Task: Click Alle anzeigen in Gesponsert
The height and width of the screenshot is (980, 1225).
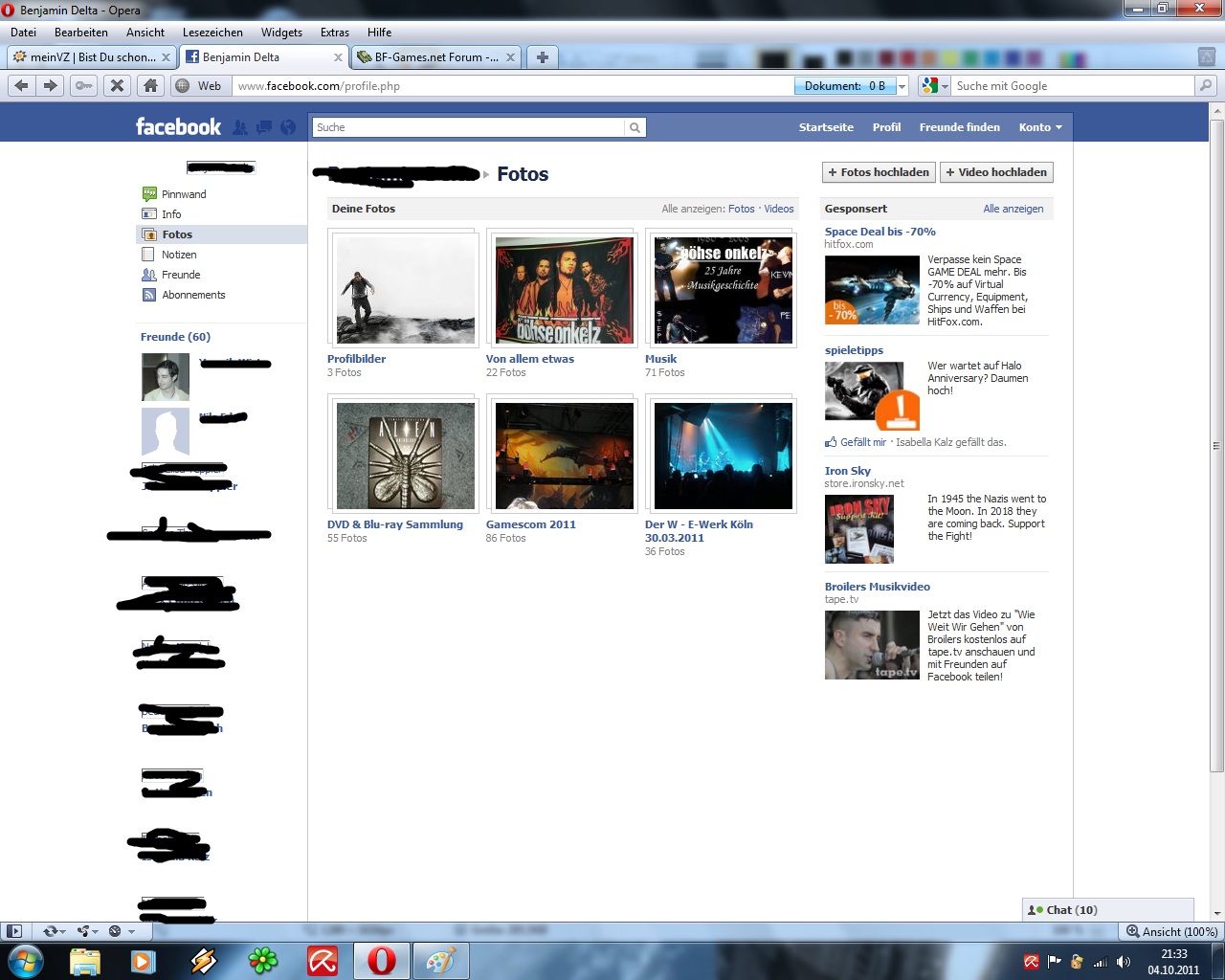Action: tap(1013, 209)
